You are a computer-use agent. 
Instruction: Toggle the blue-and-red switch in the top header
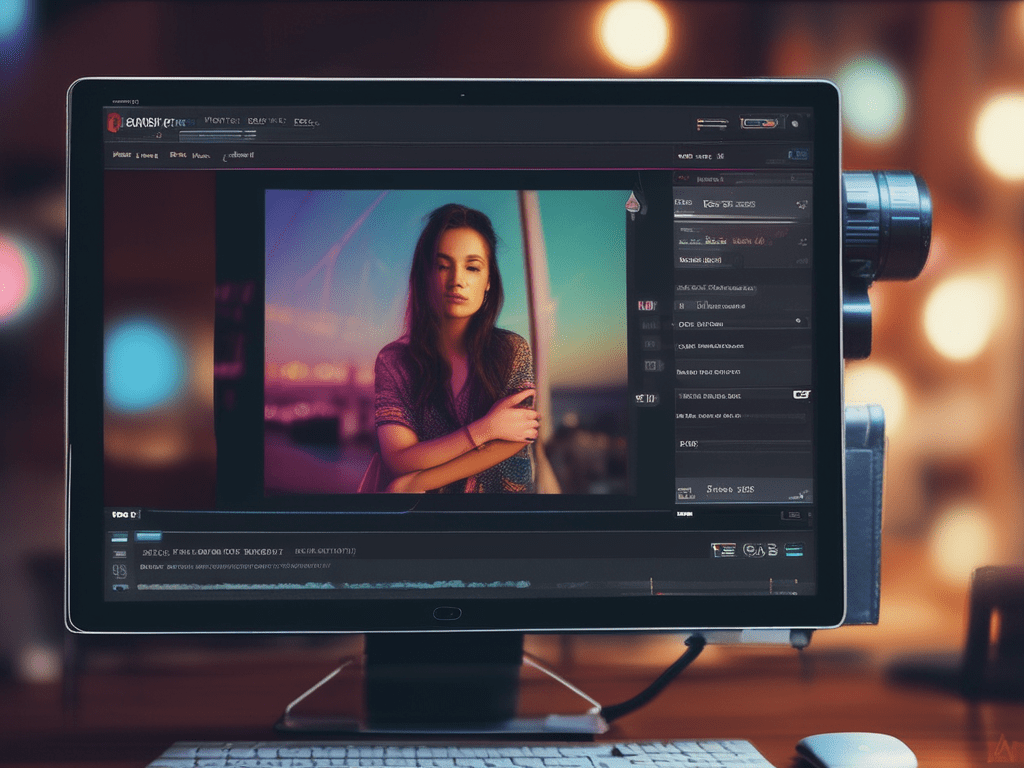click(759, 123)
